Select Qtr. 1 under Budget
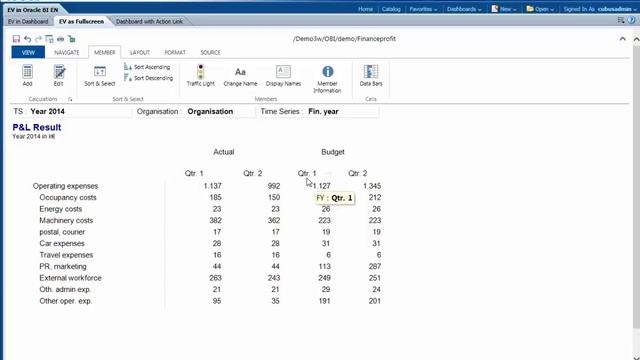The width and height of the screenshot is (640, 360). 307,173
